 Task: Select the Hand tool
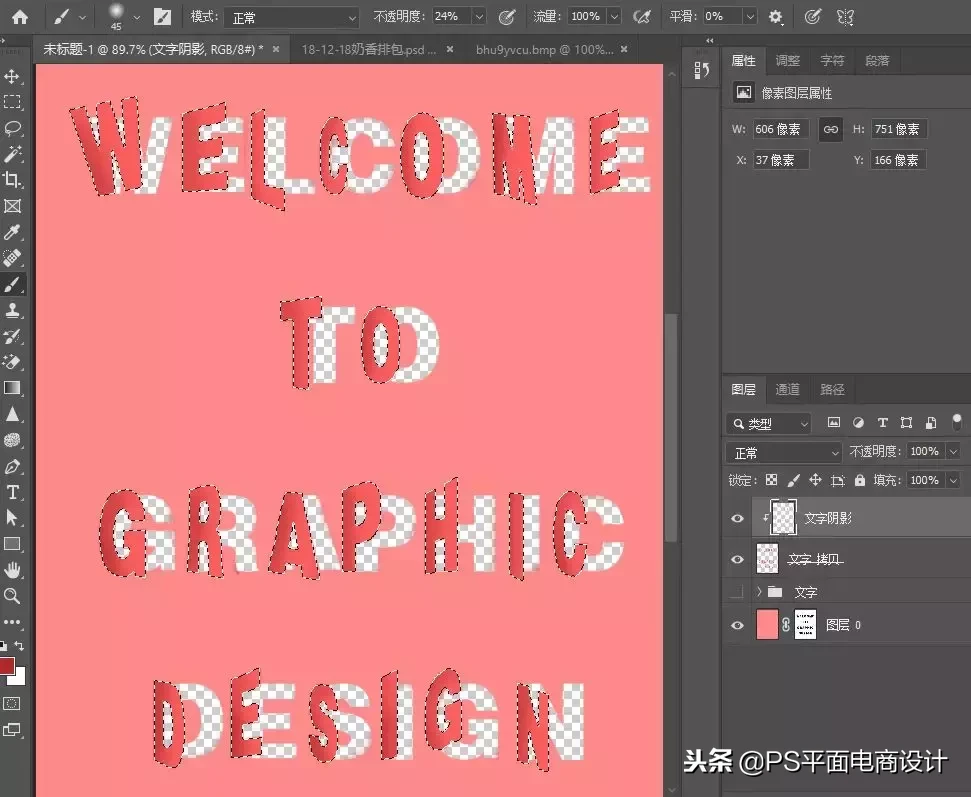[12, 570]
